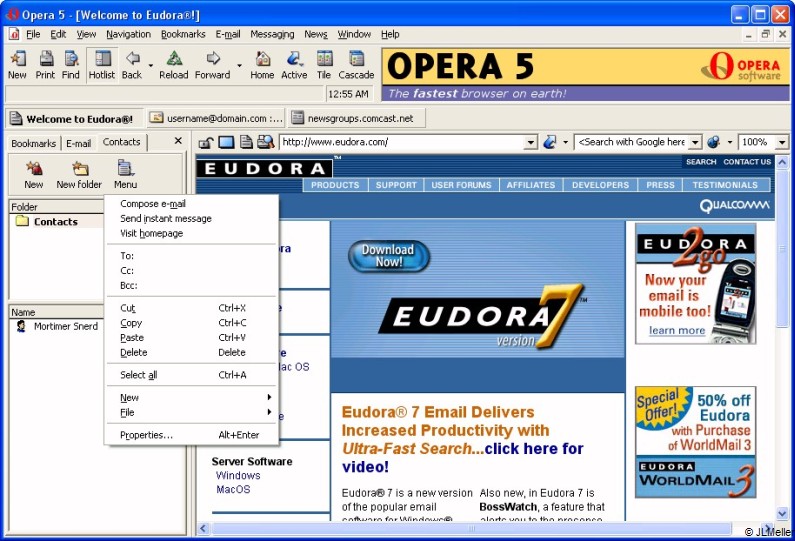Open the address bar URL dropdown
This screenshot has width=795, height=541.
[530, 142]
